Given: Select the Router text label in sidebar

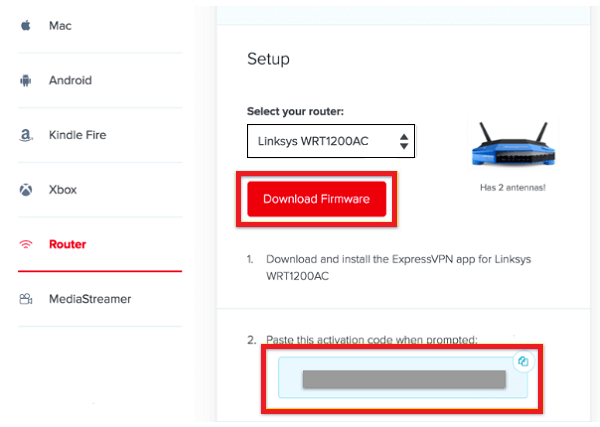Looking at the screenshot, I should pos(67,244).
